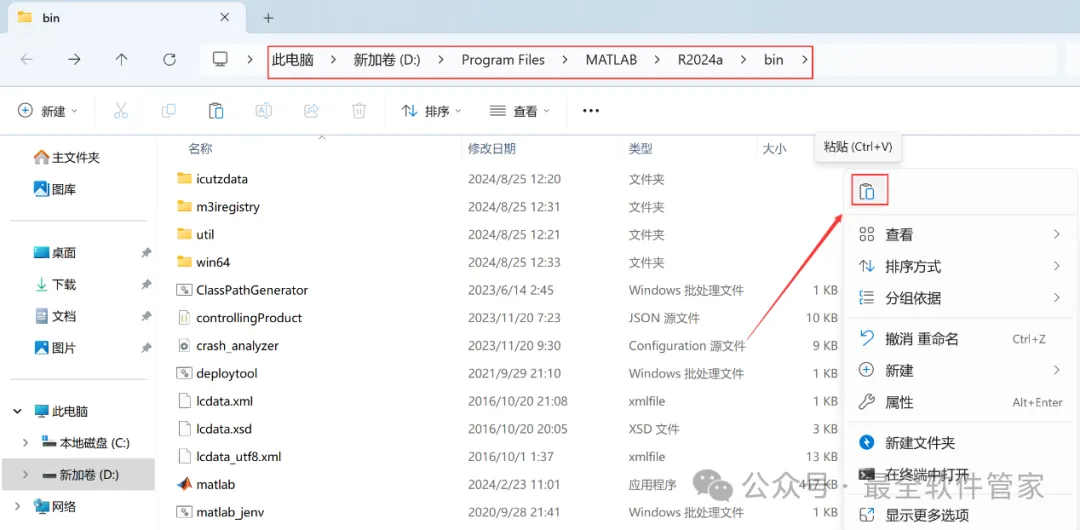1080x530 pixels.
Task: Expand chevron after bin in address bar
Action: 804,60
